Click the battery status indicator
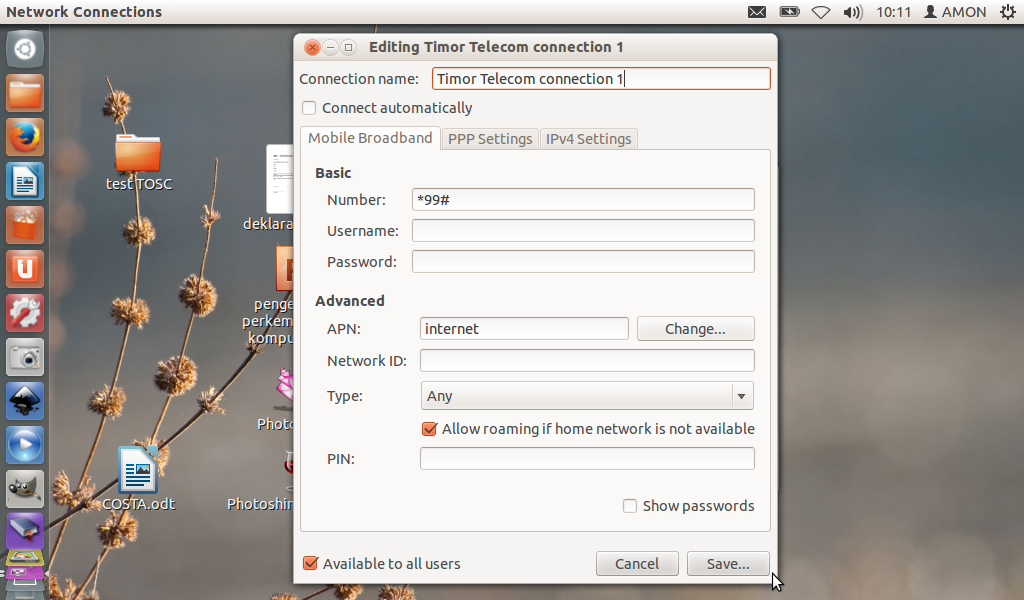The image size is (1024, 600). tap(789, 12)
